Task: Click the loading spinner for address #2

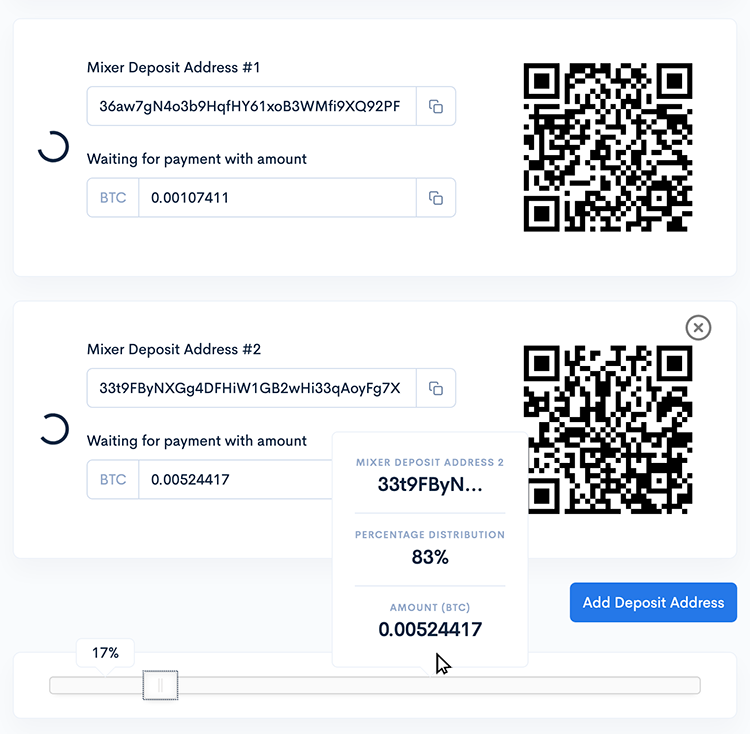Action: click(53, 429)
